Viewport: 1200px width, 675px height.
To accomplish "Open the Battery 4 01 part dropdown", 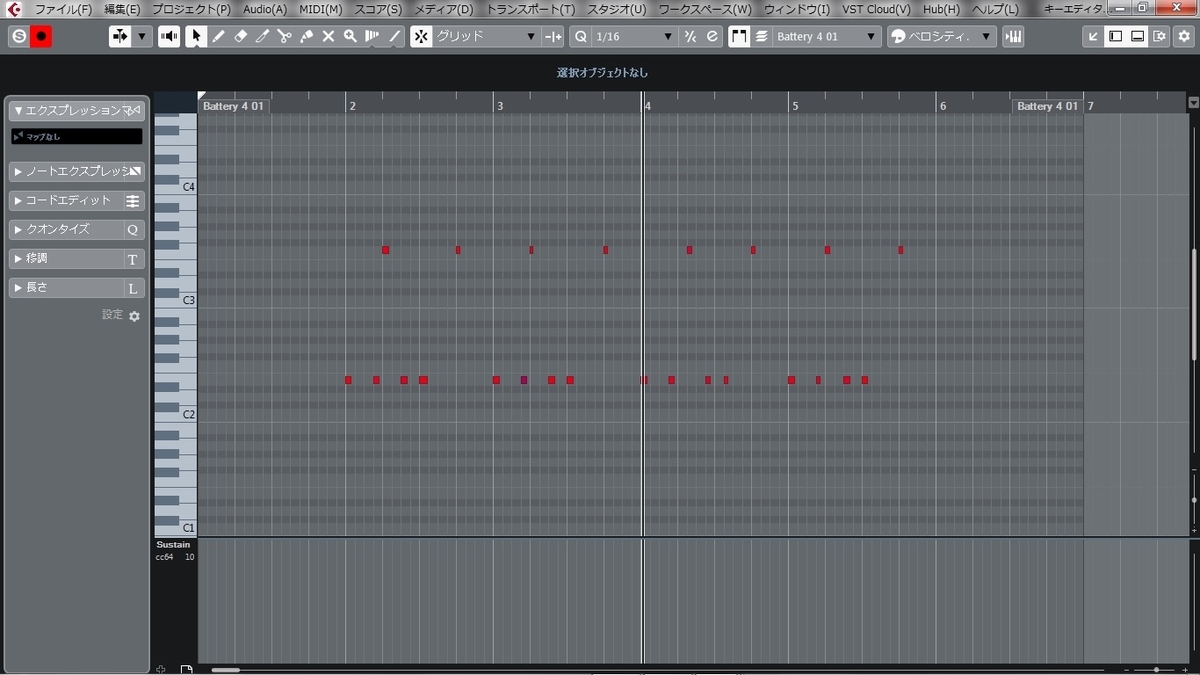I will point(827,36).
